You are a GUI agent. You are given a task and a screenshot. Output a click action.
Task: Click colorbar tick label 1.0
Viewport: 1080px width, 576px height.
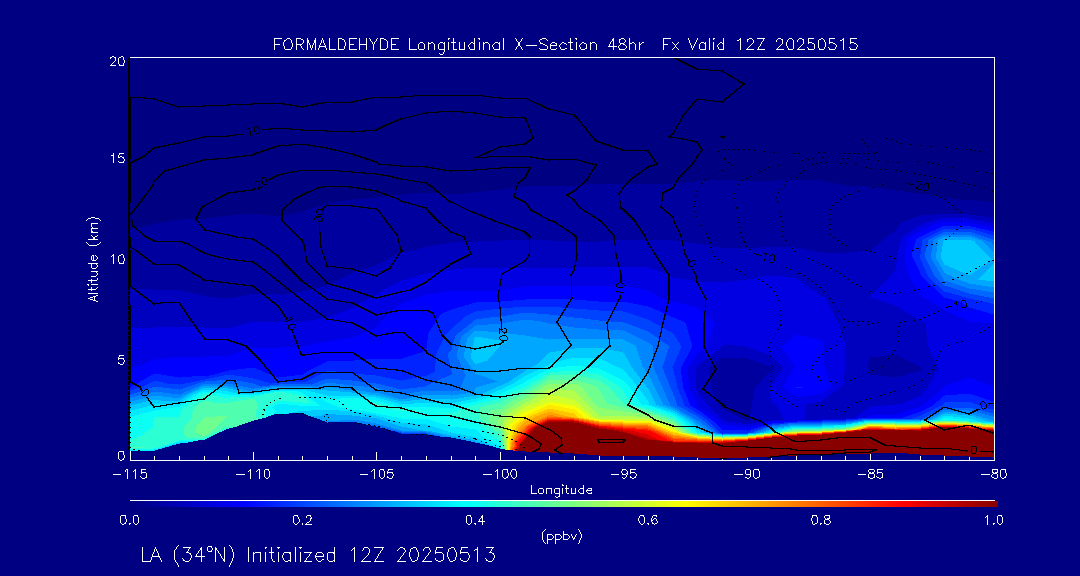pyautogui.click(x=994, y=521)
